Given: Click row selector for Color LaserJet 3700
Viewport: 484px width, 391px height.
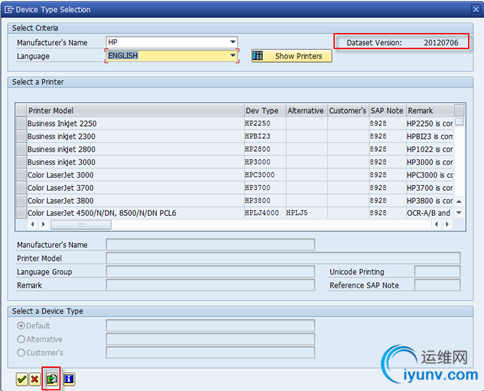Looking at the screenshot, I should (x=21, y=188).
